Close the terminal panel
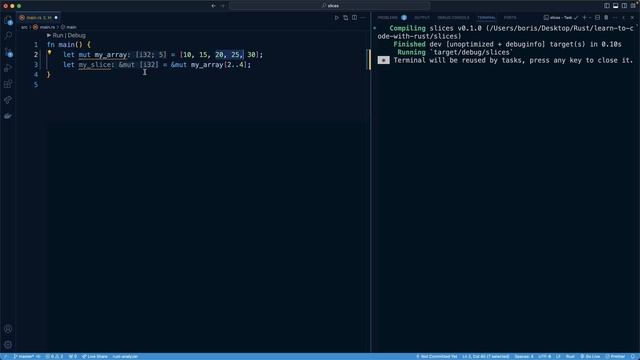 (x=632, y=18)
